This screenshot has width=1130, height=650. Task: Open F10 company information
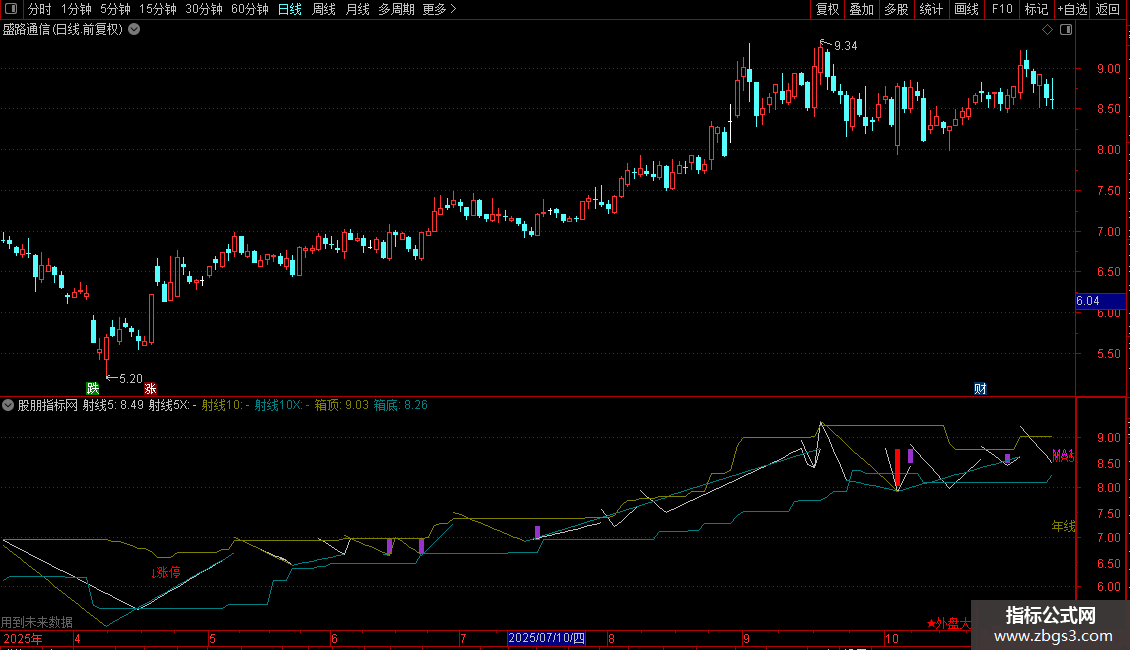pyautogui.click(x=1002, y=9)
